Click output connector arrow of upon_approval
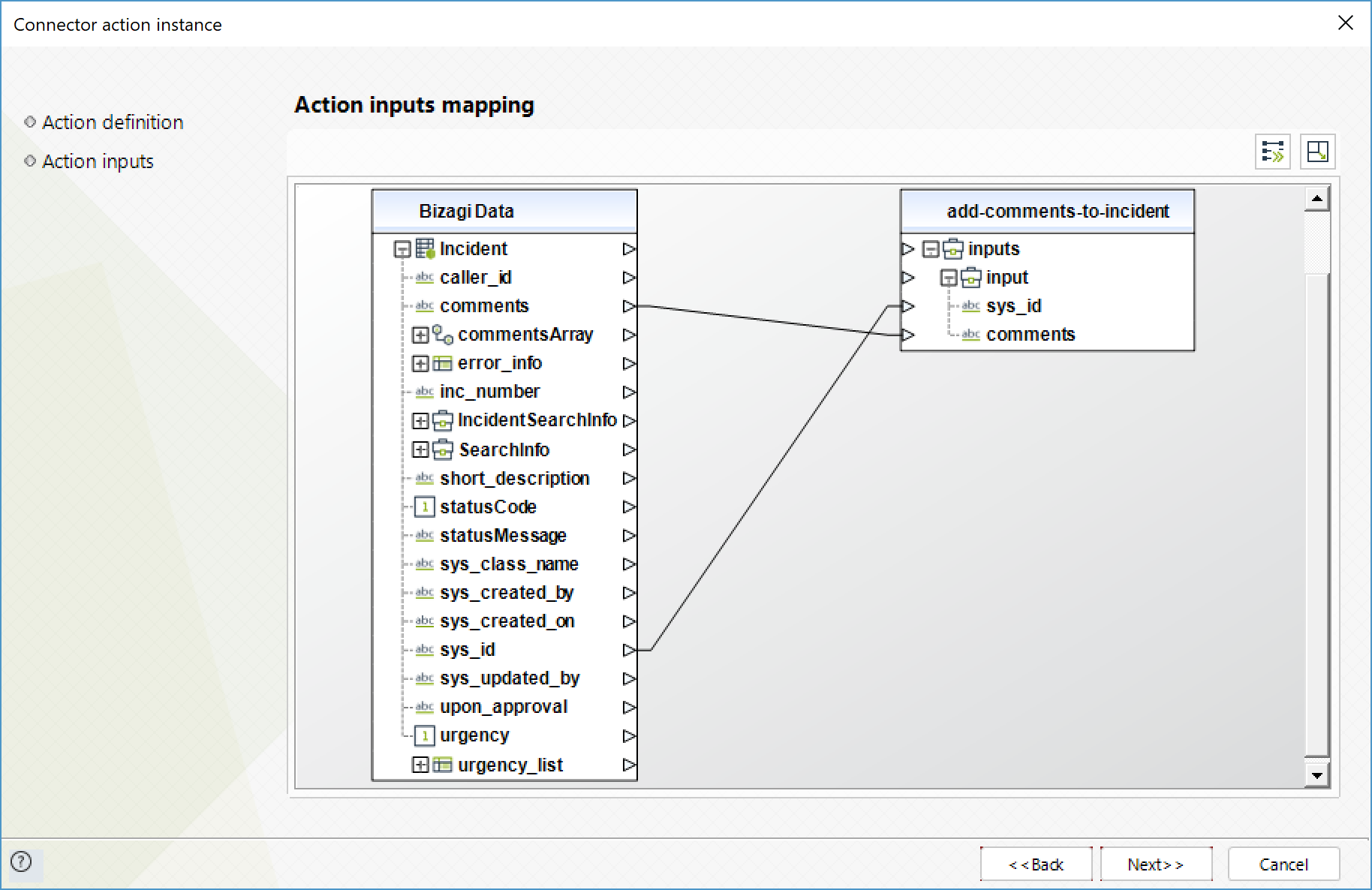 (629, 707)
